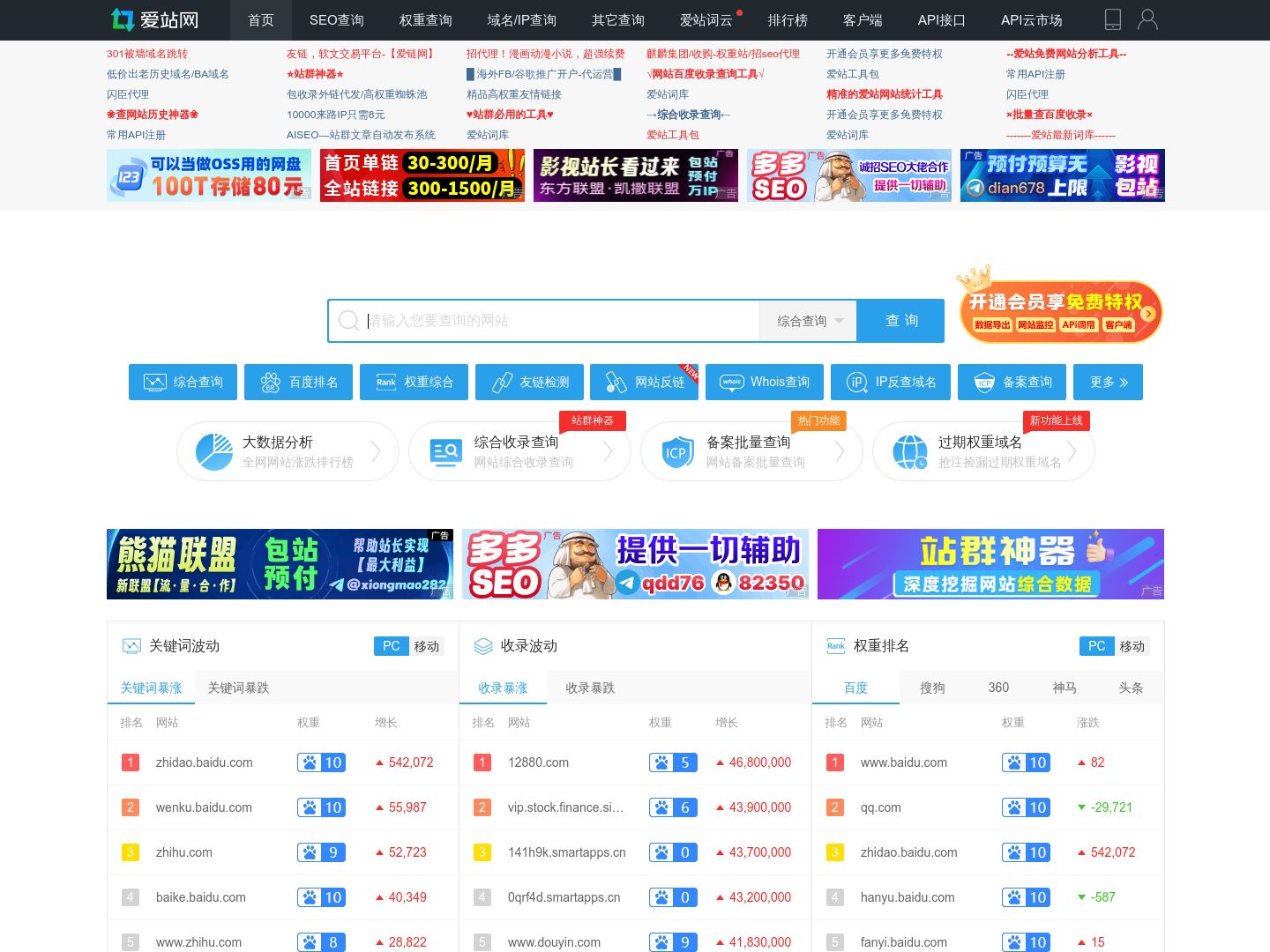Click the arrow on the 开通会员享免费特权 banner
This screenshot has width=1270, height=952.
pos(1147,313)
